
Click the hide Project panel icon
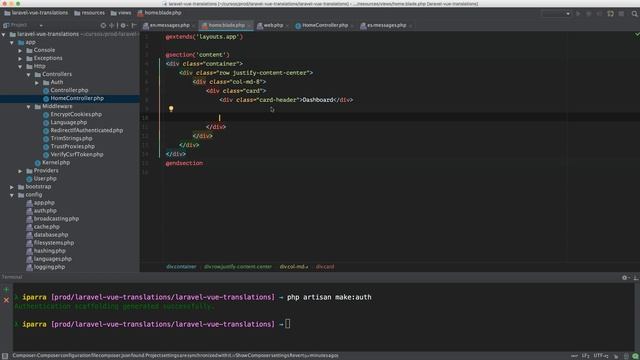133,25
